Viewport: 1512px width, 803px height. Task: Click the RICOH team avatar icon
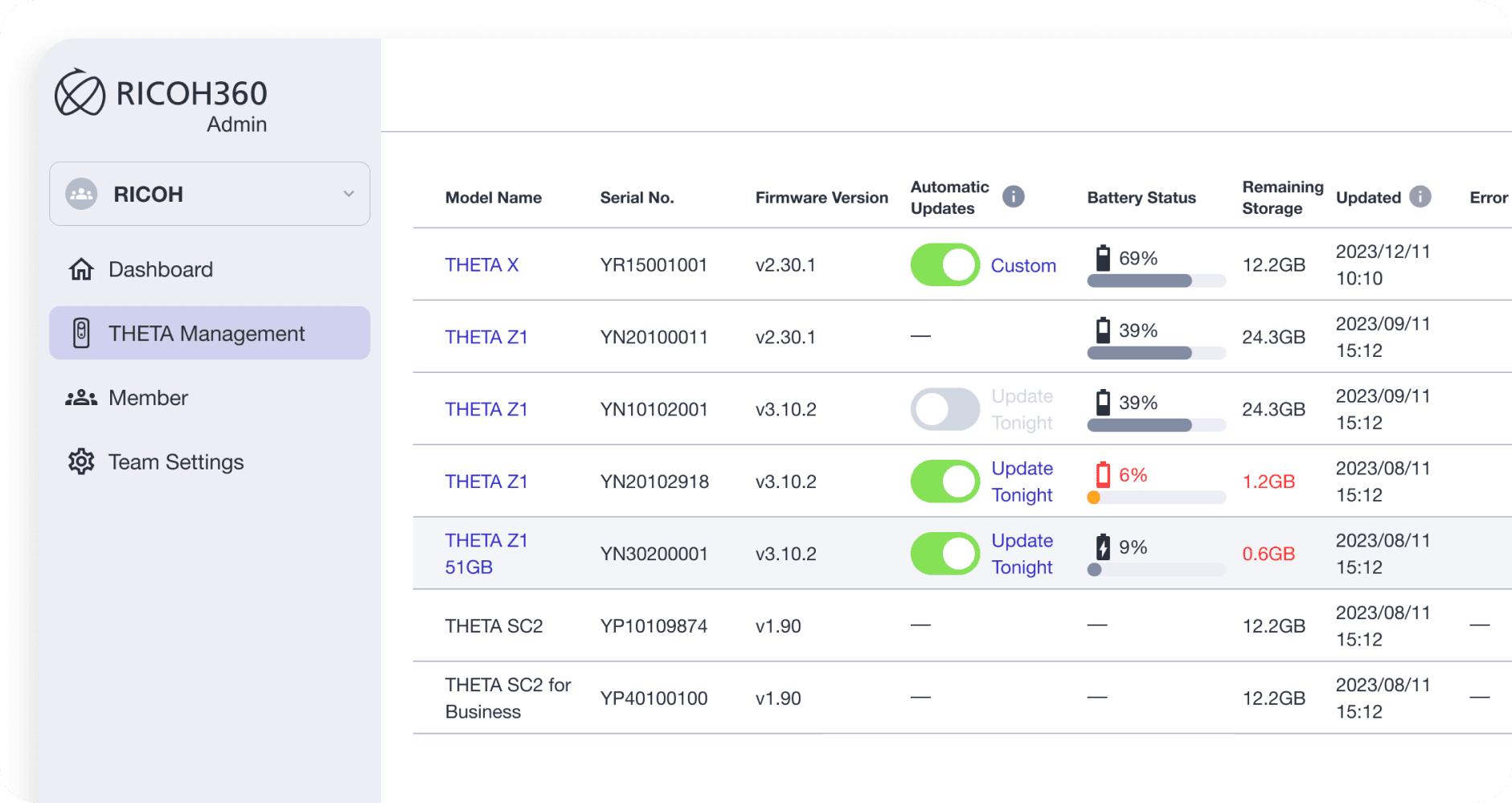(81, 194)
